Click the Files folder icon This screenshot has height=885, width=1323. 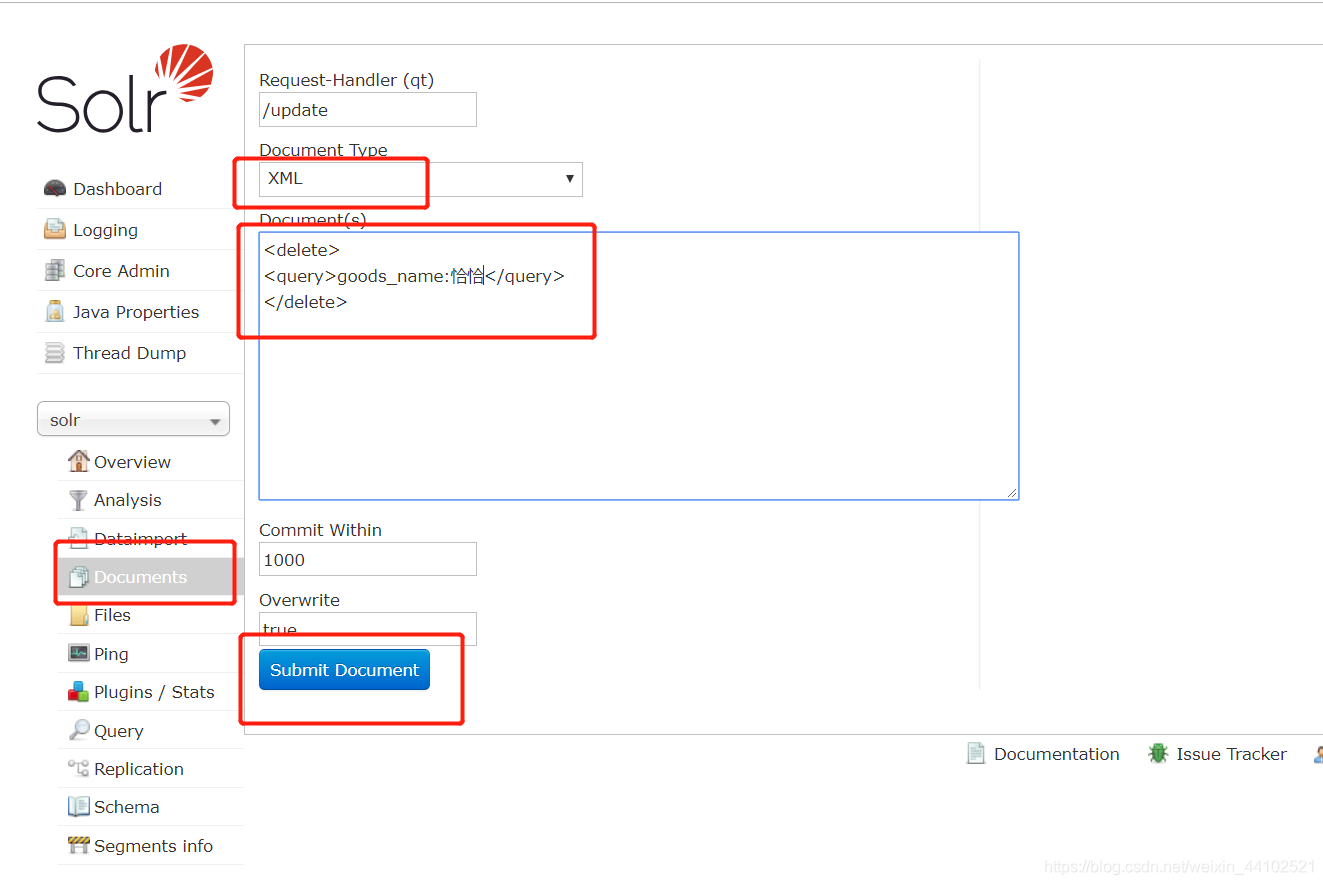(78, 615)
